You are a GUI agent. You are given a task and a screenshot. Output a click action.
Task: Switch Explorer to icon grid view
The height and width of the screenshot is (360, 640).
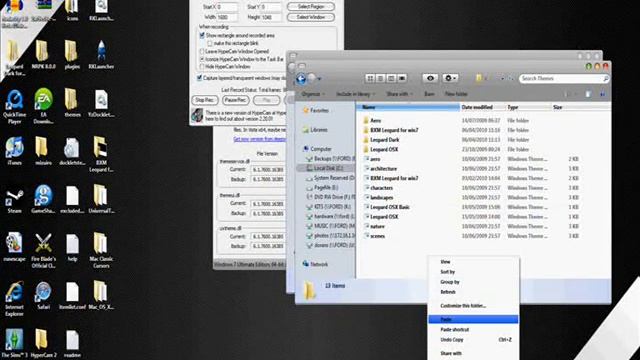tap(370, 78)
